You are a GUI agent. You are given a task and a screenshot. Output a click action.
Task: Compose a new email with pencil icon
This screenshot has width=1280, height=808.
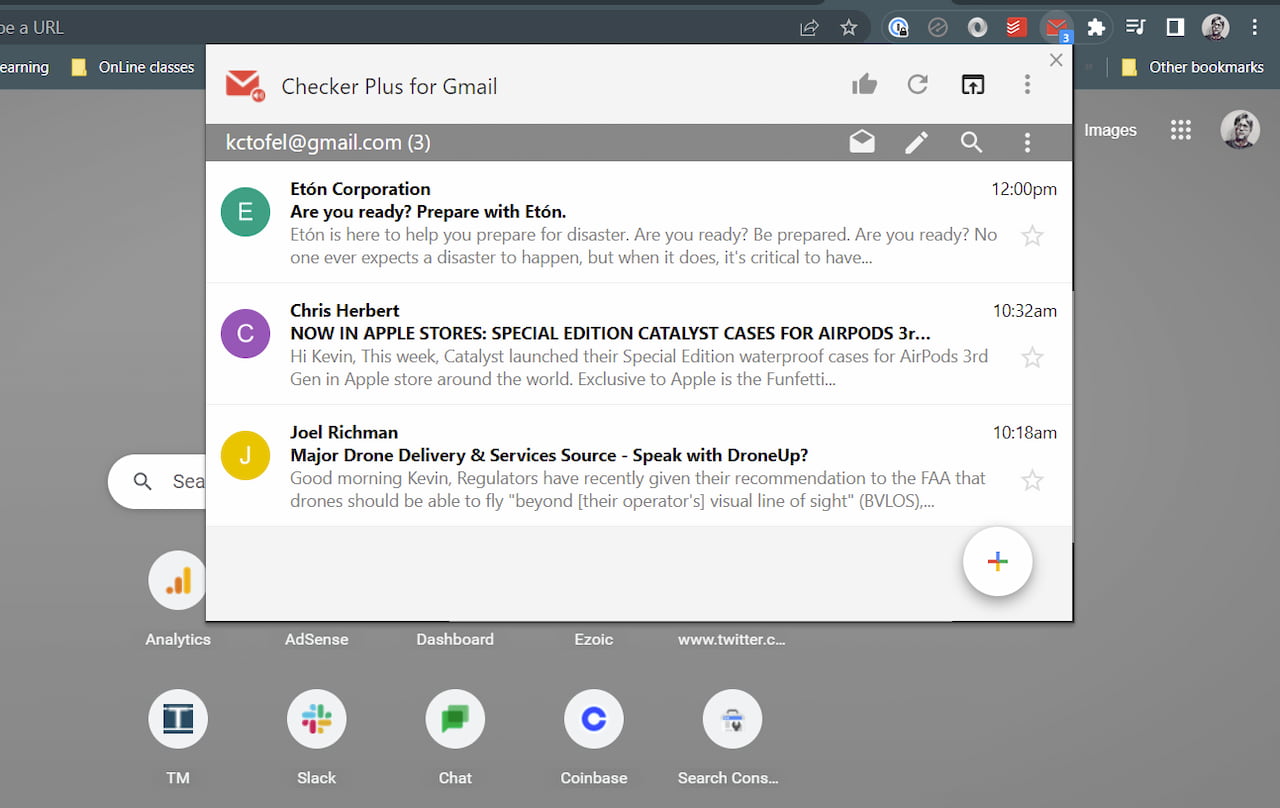click(916, 143)
